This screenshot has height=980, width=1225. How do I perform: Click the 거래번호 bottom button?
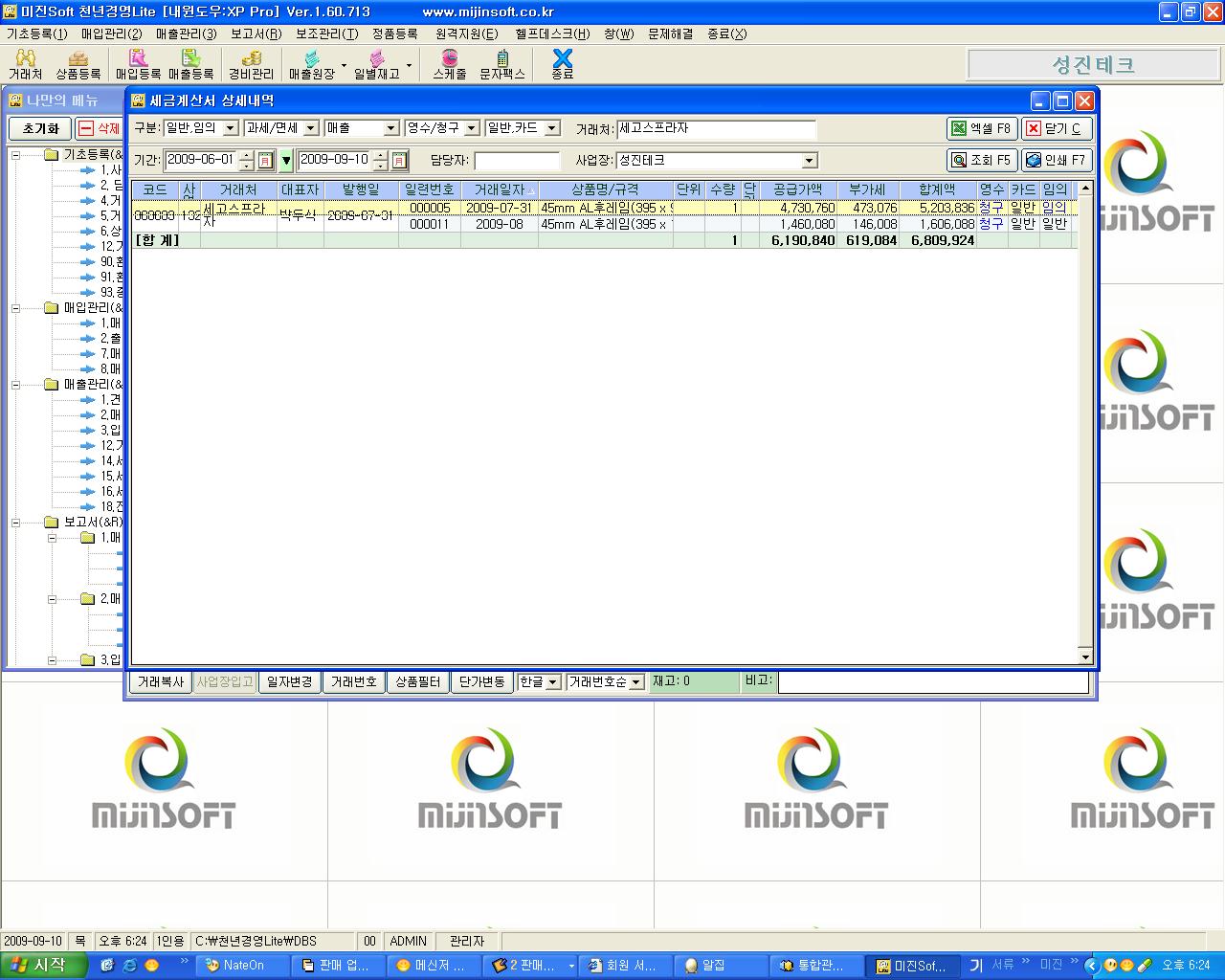coord(353,682)
